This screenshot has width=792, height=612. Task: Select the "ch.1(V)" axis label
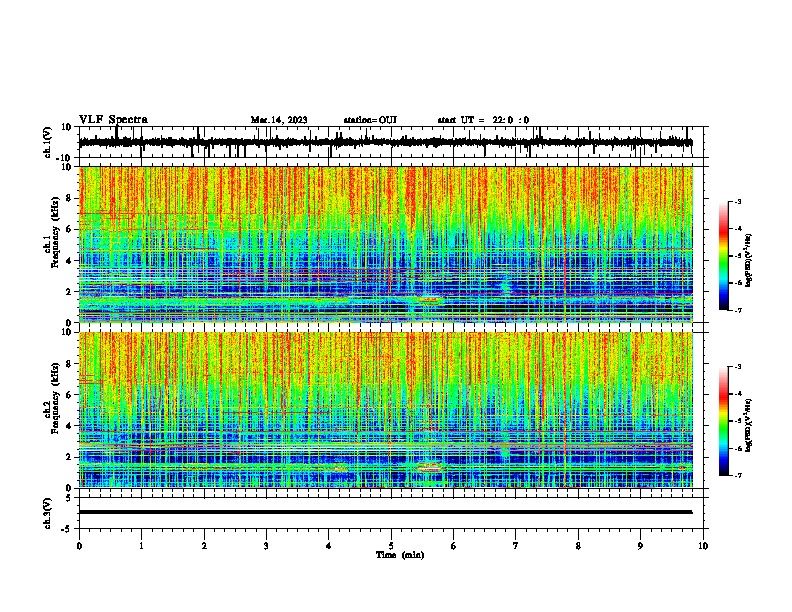[48, 142]
